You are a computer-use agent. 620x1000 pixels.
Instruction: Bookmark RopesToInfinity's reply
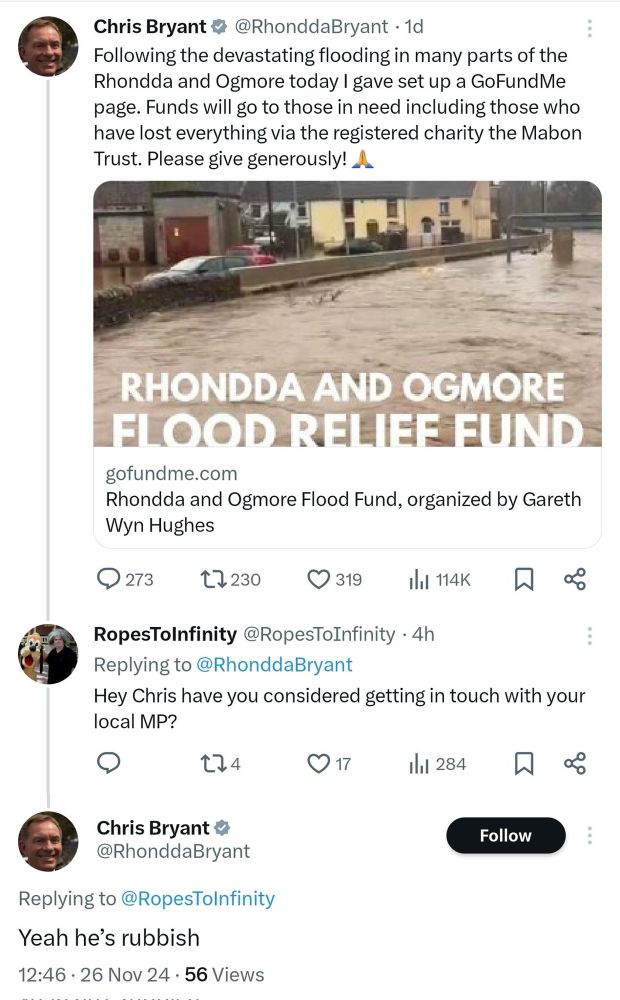tap(523, 764)
